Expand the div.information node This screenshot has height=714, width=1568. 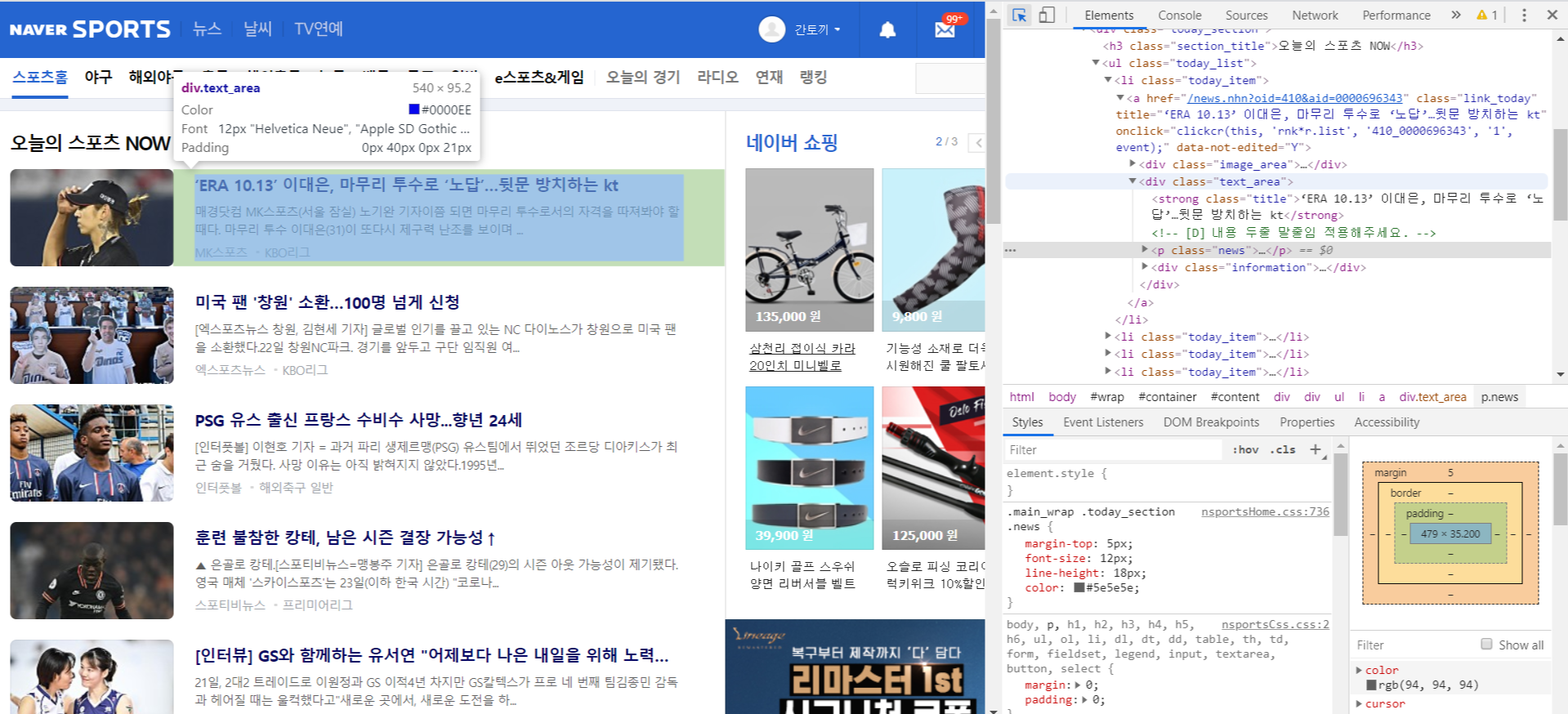pyautogui.click(x=1145, y=267)
